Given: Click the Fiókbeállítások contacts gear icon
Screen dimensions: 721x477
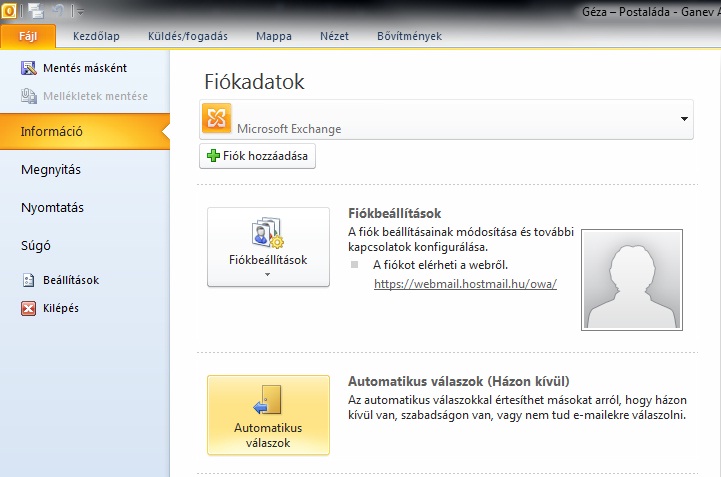Looking at the screenshot, I should point(268,233).
